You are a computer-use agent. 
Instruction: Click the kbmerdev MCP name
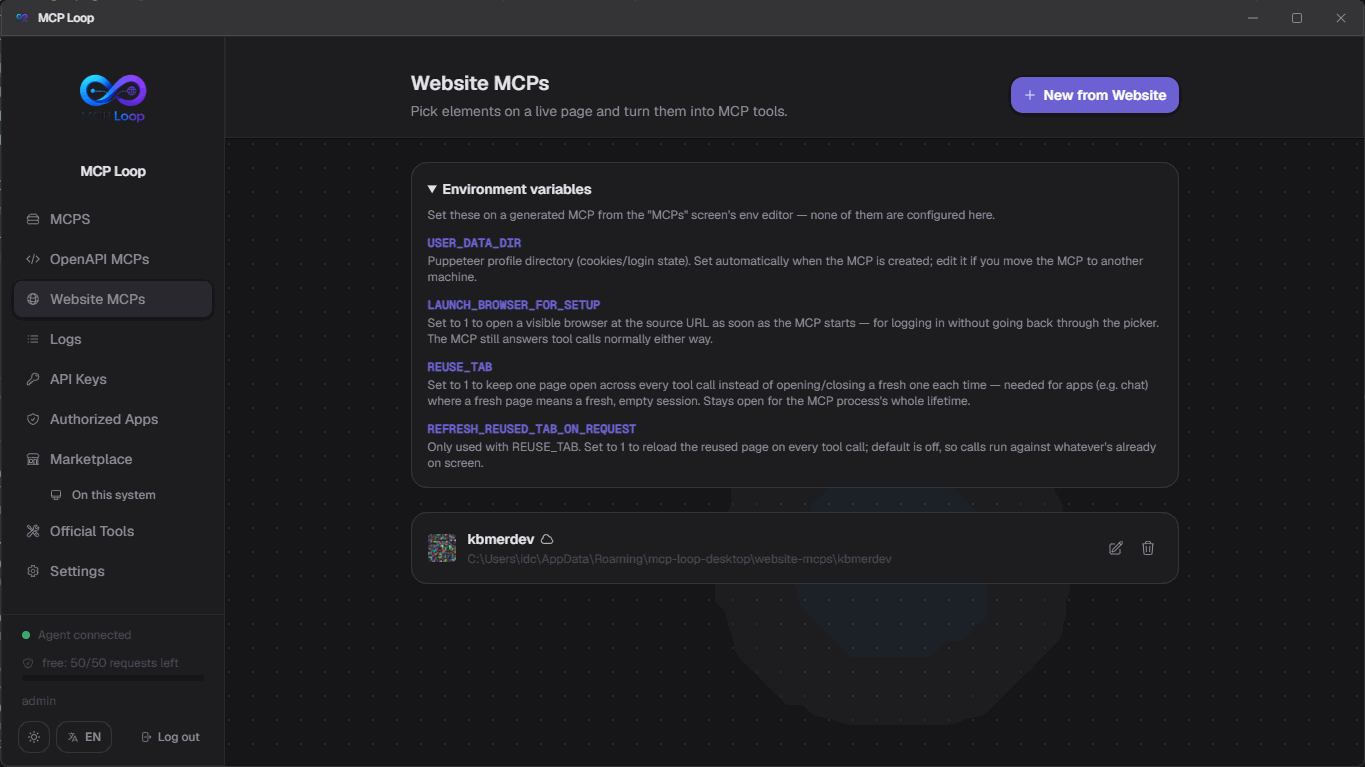[501, 539]
